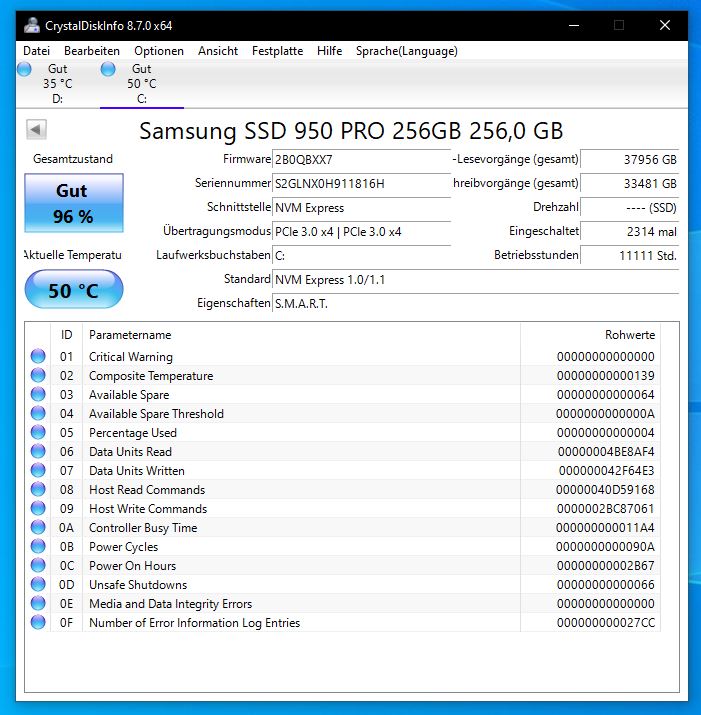Minimize the CrystalDiskInfo window

click(574, 26)
